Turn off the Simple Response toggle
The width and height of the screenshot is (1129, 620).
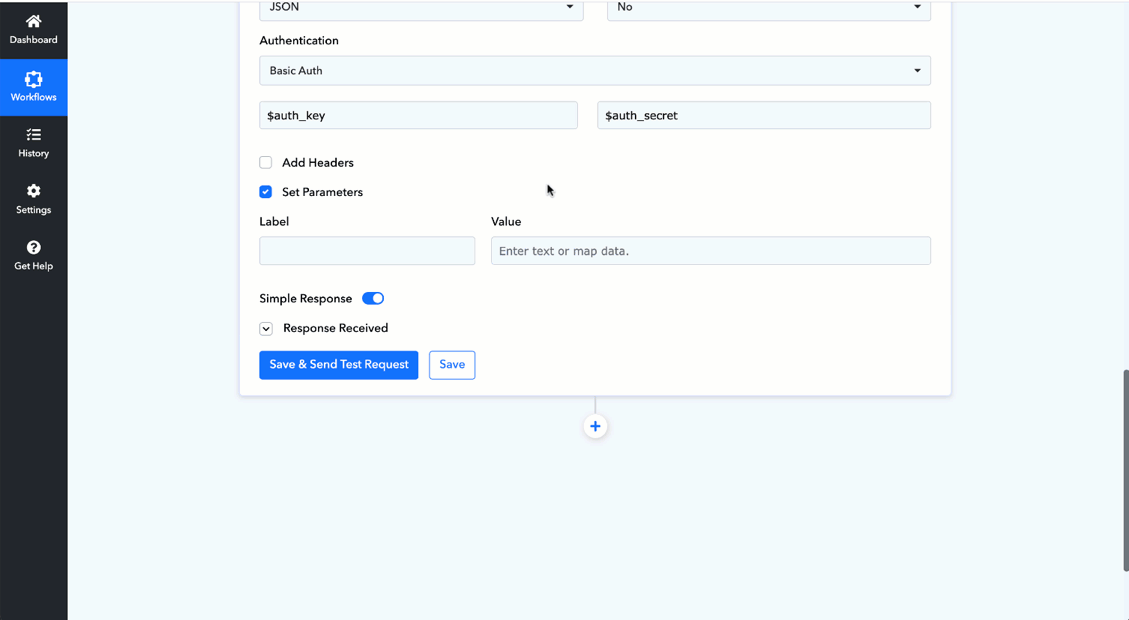pyautogui.click(x=373, y=298)
